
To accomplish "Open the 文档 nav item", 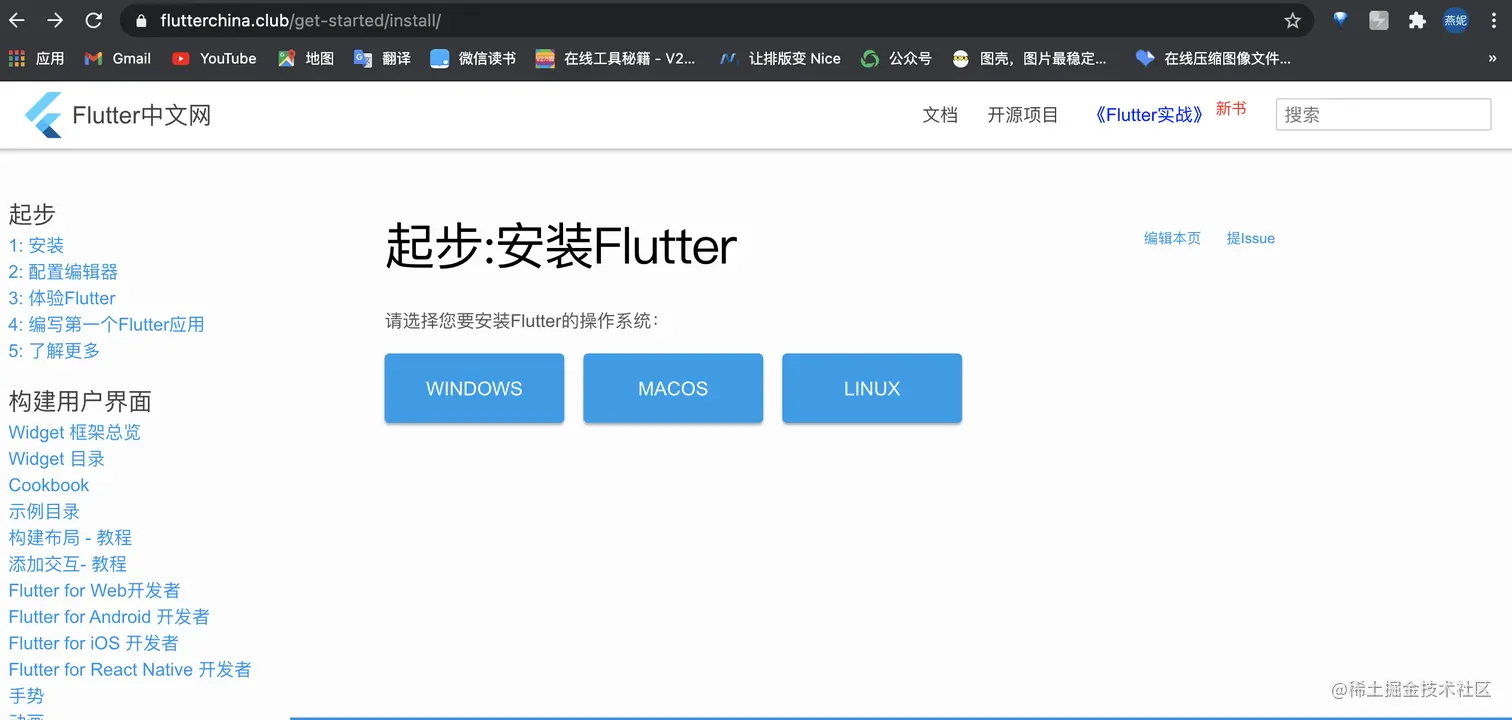I will [x=940, y=115].
